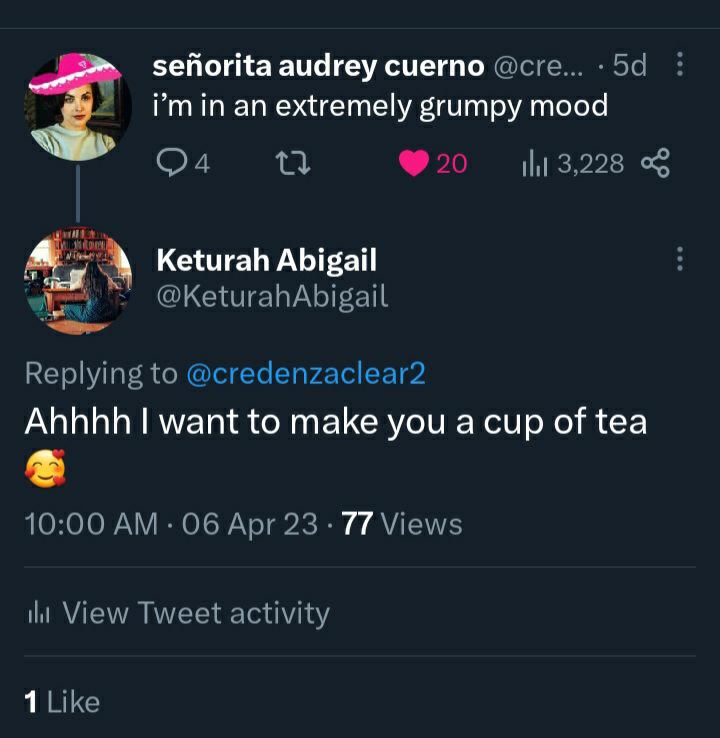Retweet the grumpy mood tweet
This screenshot has width=720, height=738.
[x=293, y=163]
